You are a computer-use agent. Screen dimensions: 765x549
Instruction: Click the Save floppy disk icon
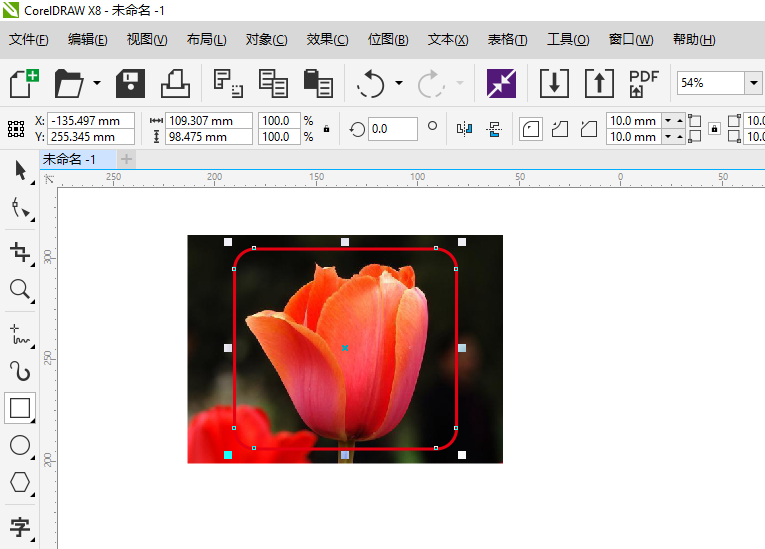pos(131,83)
